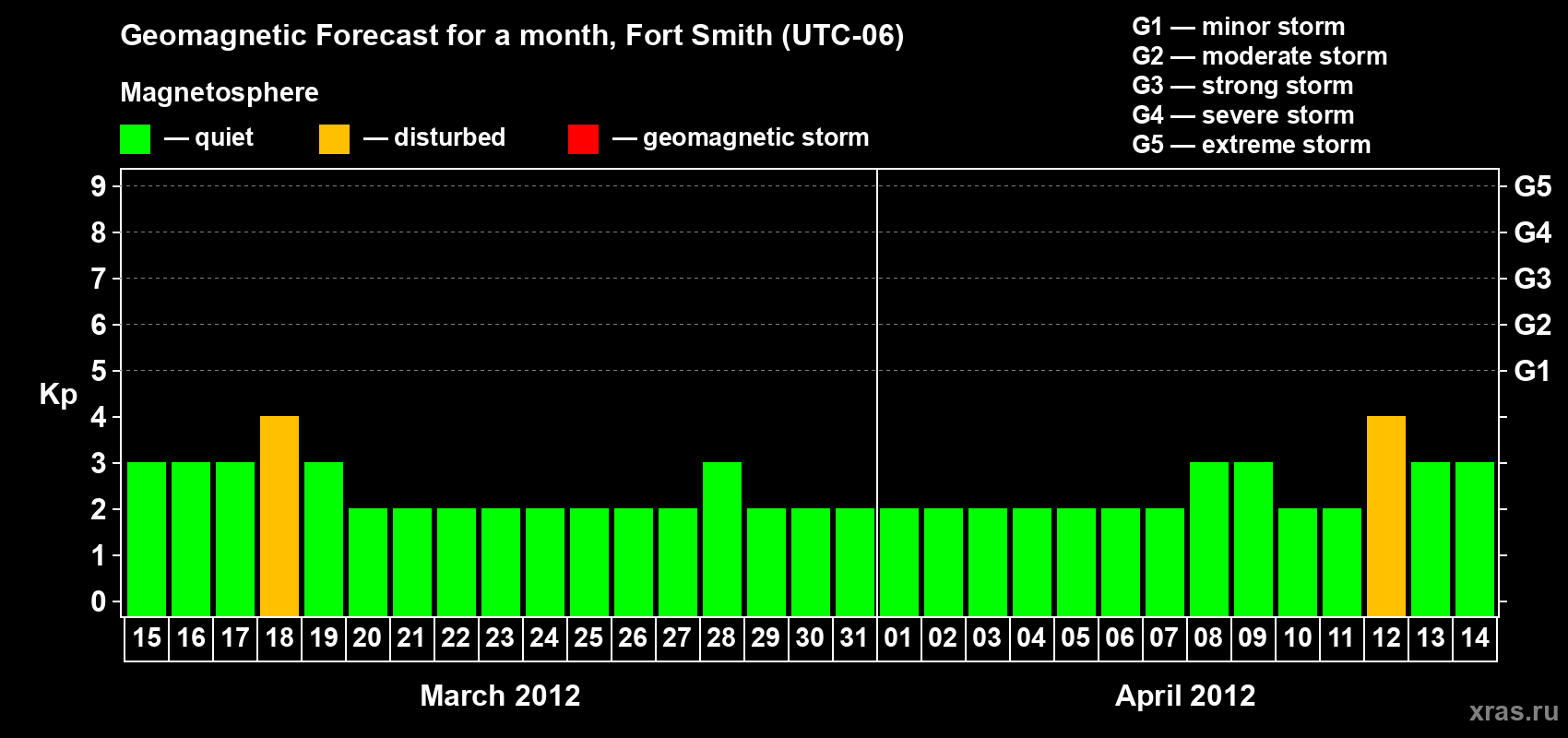Click the G3 right axis label

[1533, 279]
